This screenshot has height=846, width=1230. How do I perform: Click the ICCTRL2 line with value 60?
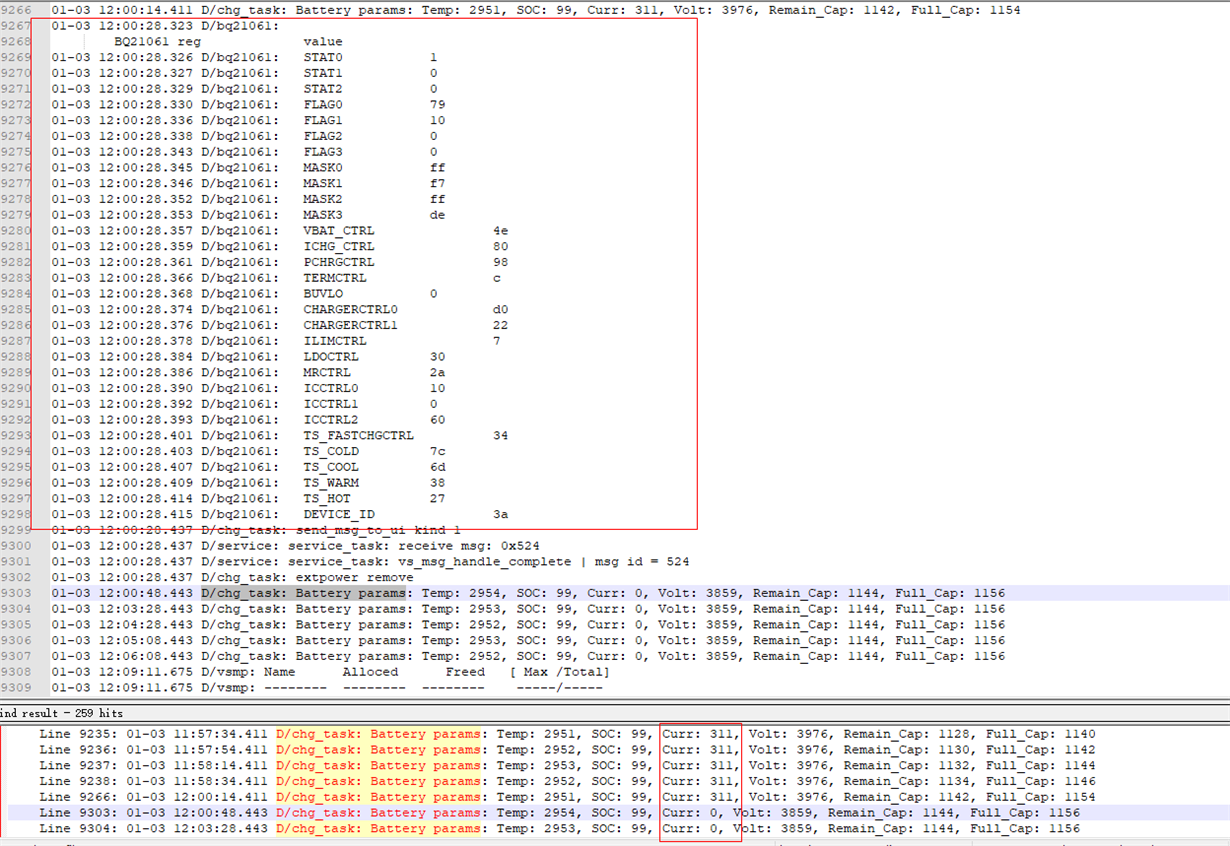tap(248, 420)
